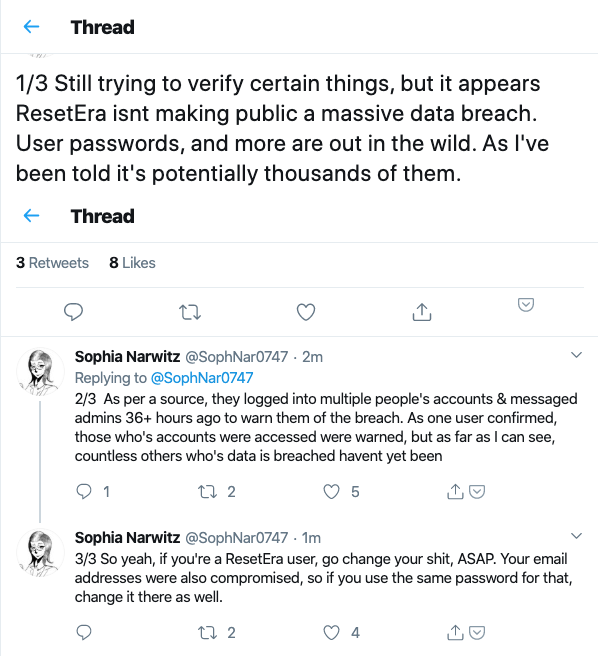View the 8 Likes list
Viewport: 598px width, 656px height.
click(132, 263)
